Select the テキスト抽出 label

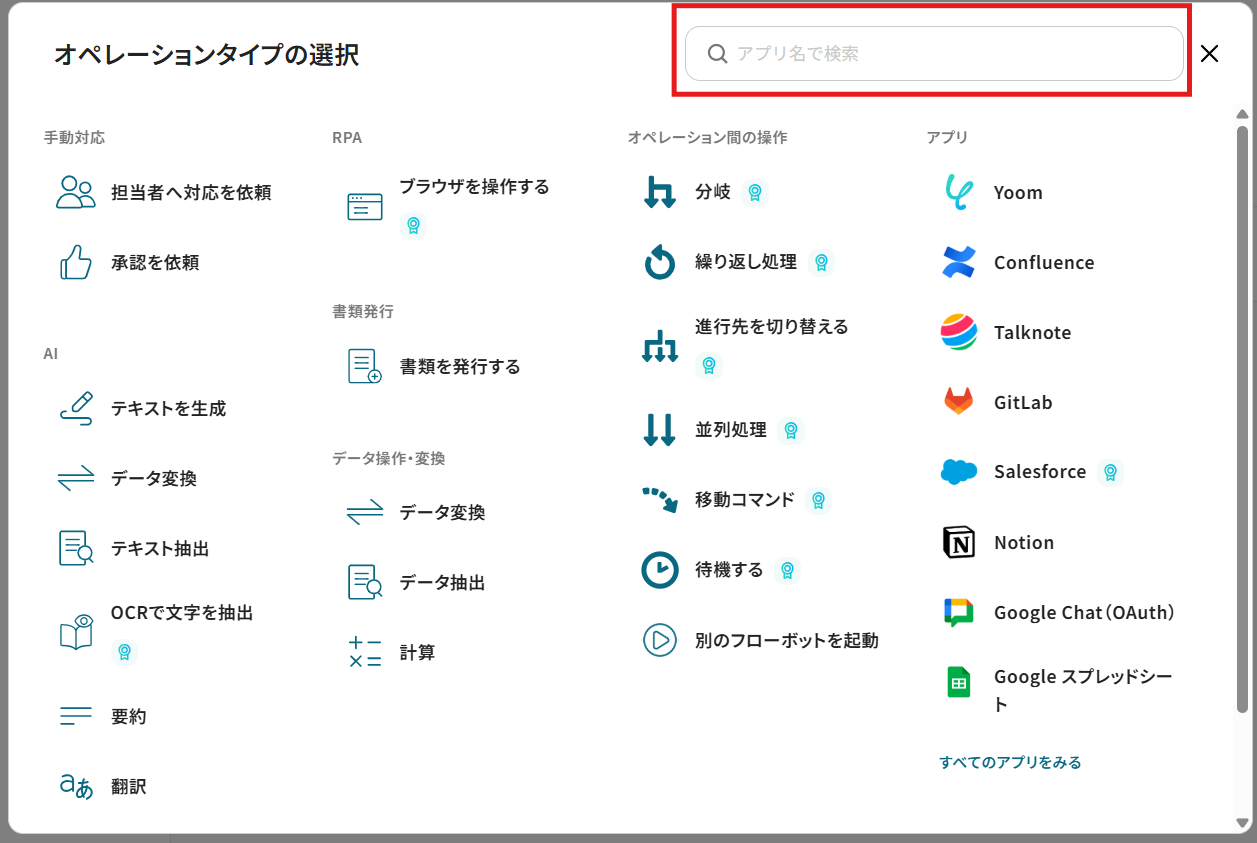160,548
